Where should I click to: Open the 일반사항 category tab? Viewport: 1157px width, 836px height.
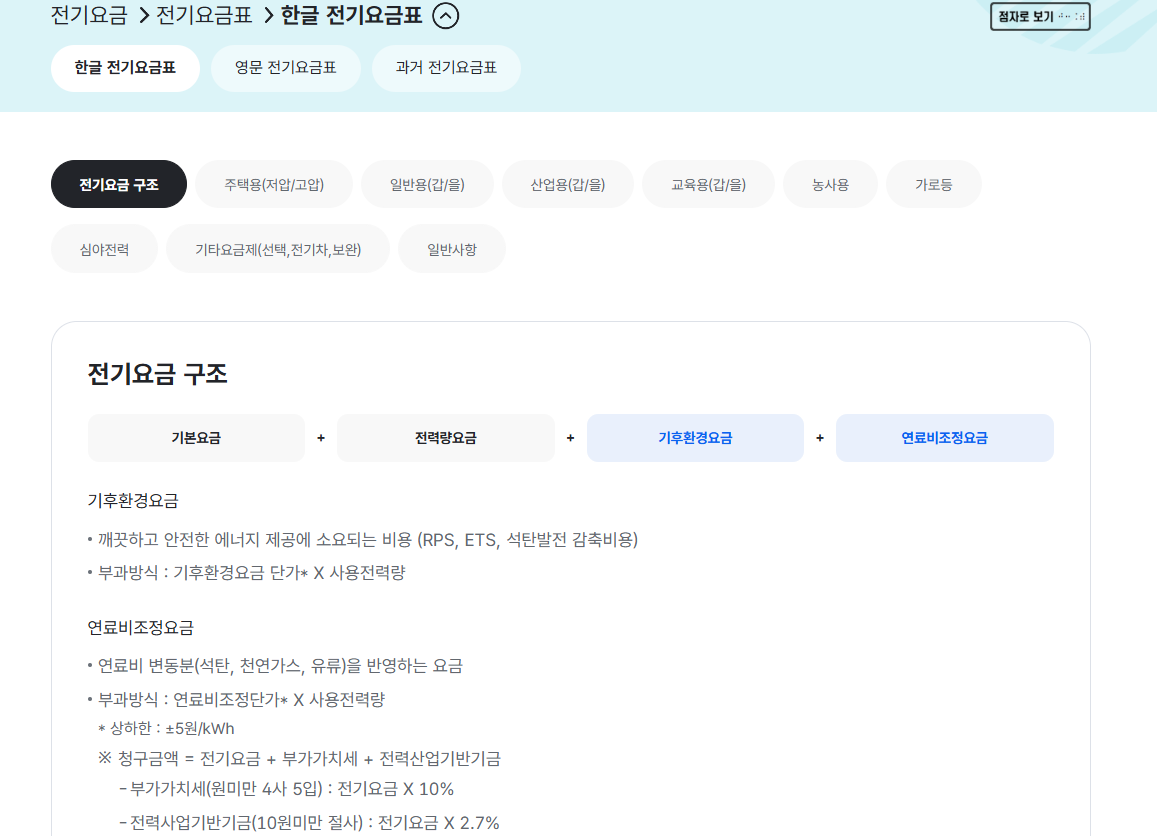pos(452,249)
